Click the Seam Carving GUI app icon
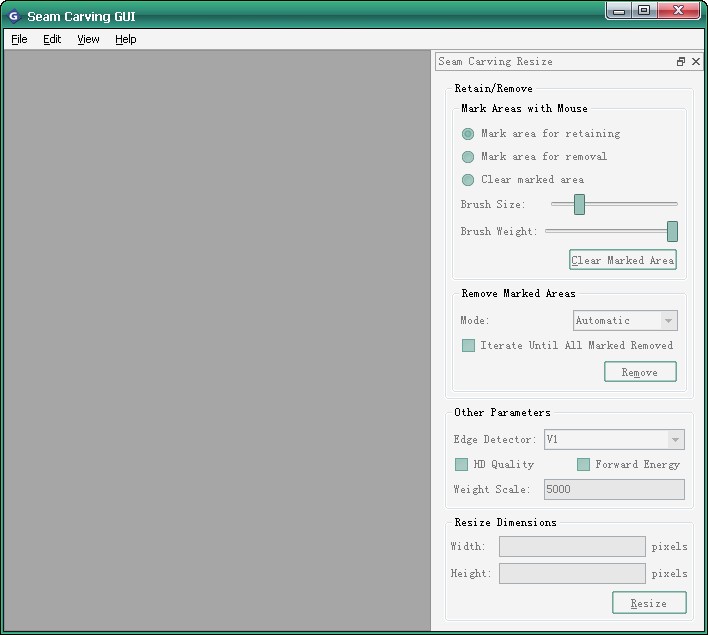Viewport: 708px width, 635px height. (x=14, y=17)
